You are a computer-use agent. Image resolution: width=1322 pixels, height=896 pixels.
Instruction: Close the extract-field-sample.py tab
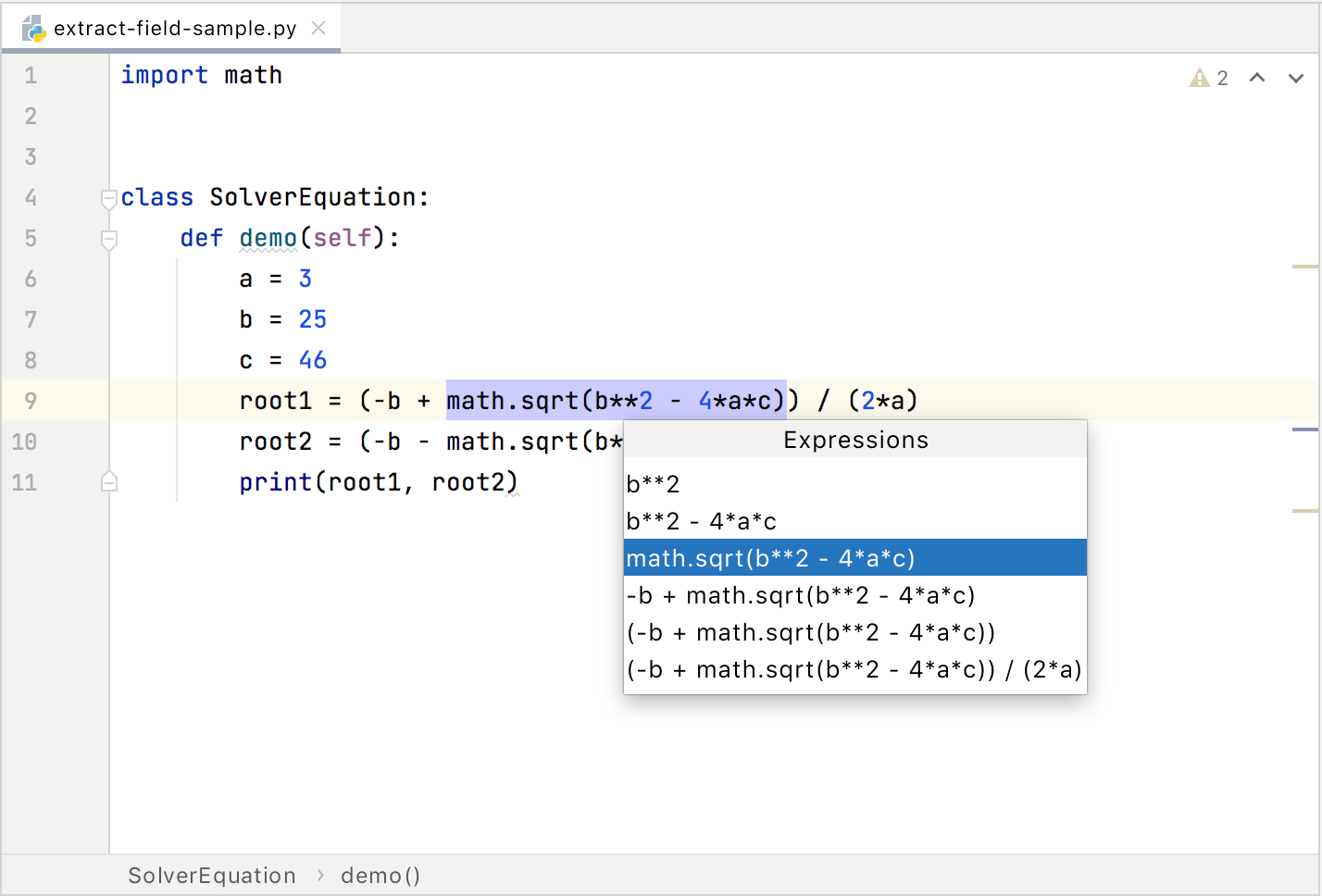[318, 28]
